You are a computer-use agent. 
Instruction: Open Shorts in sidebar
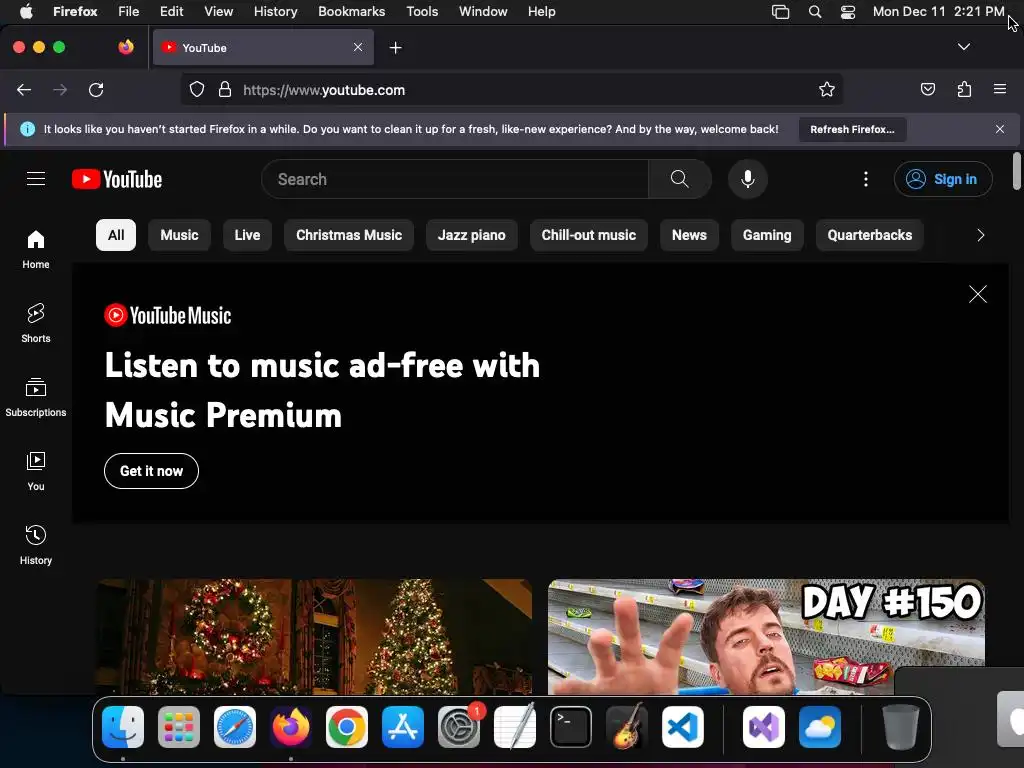coord(36,323)
